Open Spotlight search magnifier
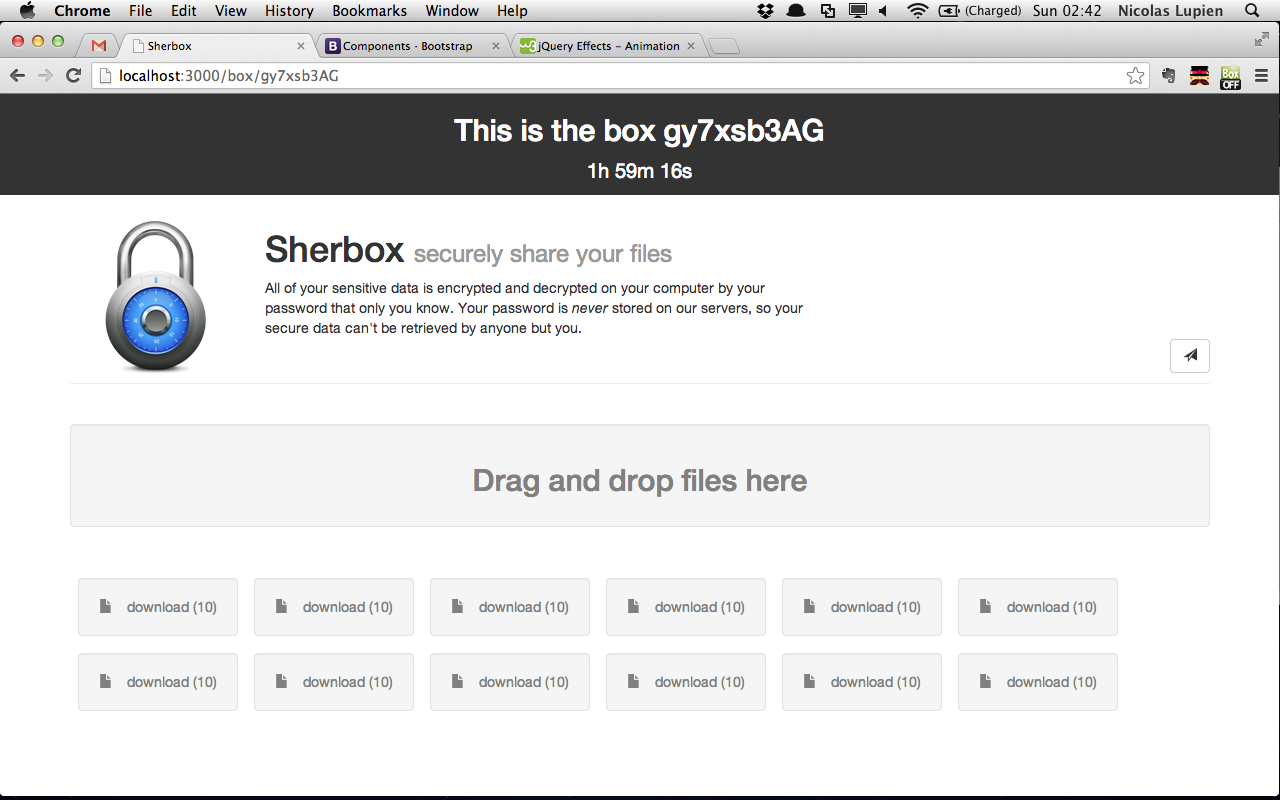 point(1252,11)
